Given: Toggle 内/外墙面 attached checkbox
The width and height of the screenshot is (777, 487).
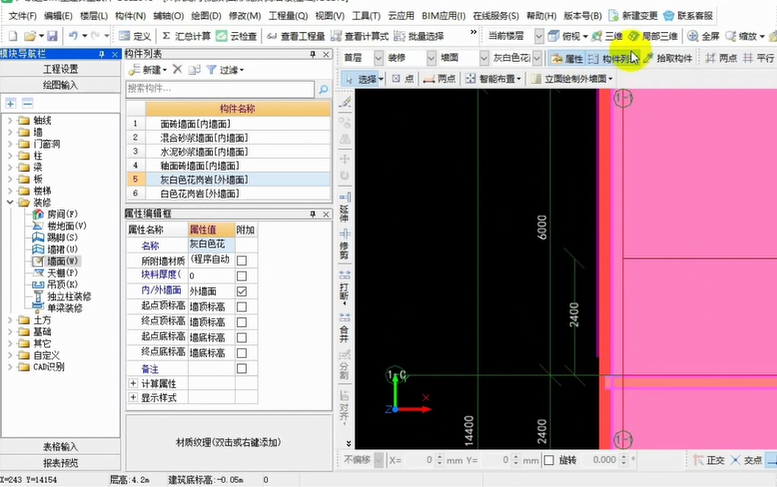Looking at the screenshot, I should (241, 291).
